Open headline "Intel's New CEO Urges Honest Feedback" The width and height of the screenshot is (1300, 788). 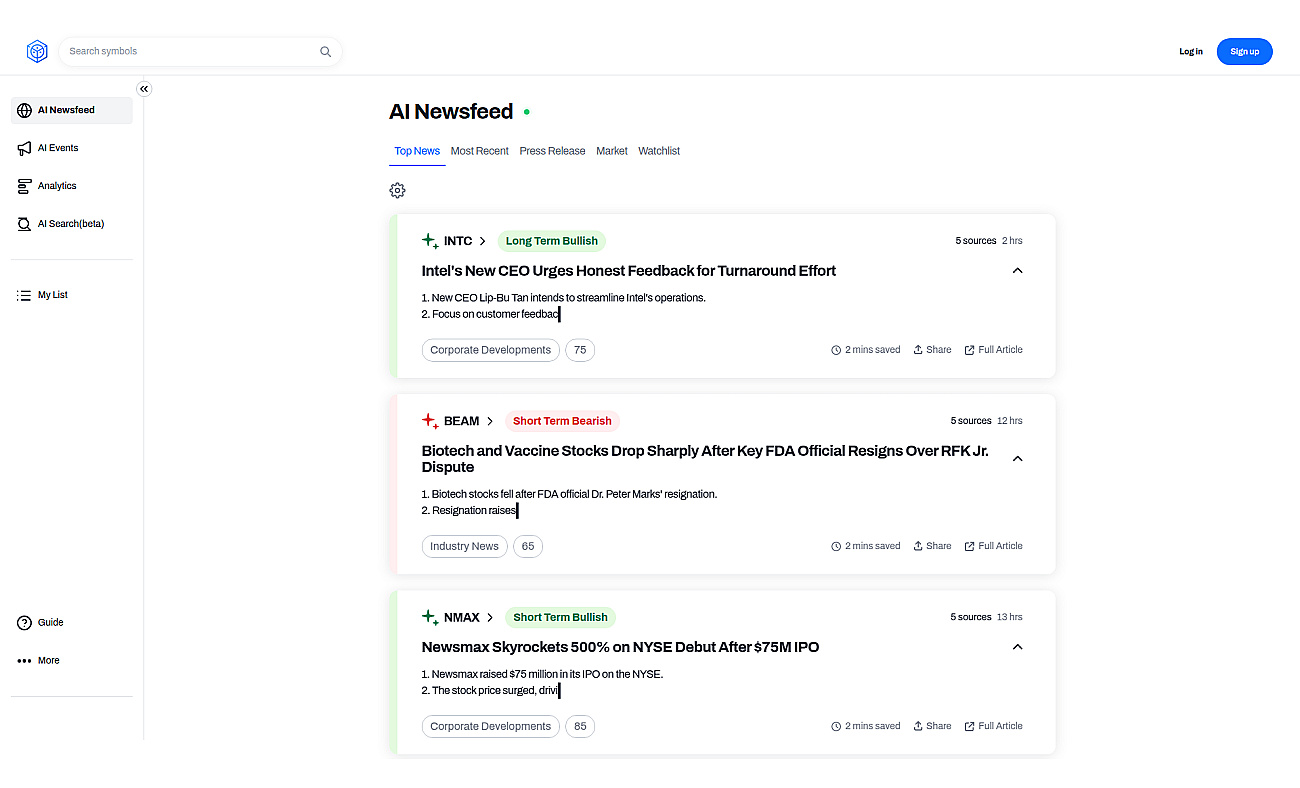(629, 271)
